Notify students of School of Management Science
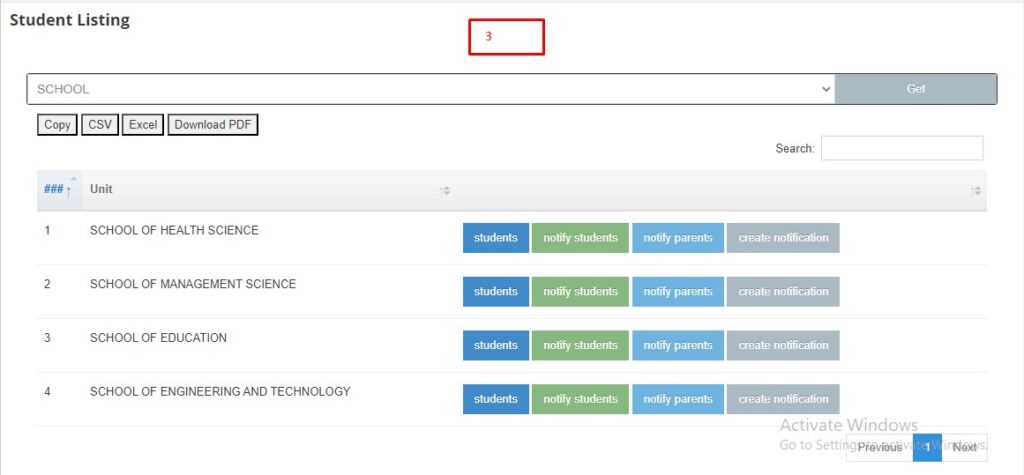This screenshot has width=1024, height=475. (580, 292)
